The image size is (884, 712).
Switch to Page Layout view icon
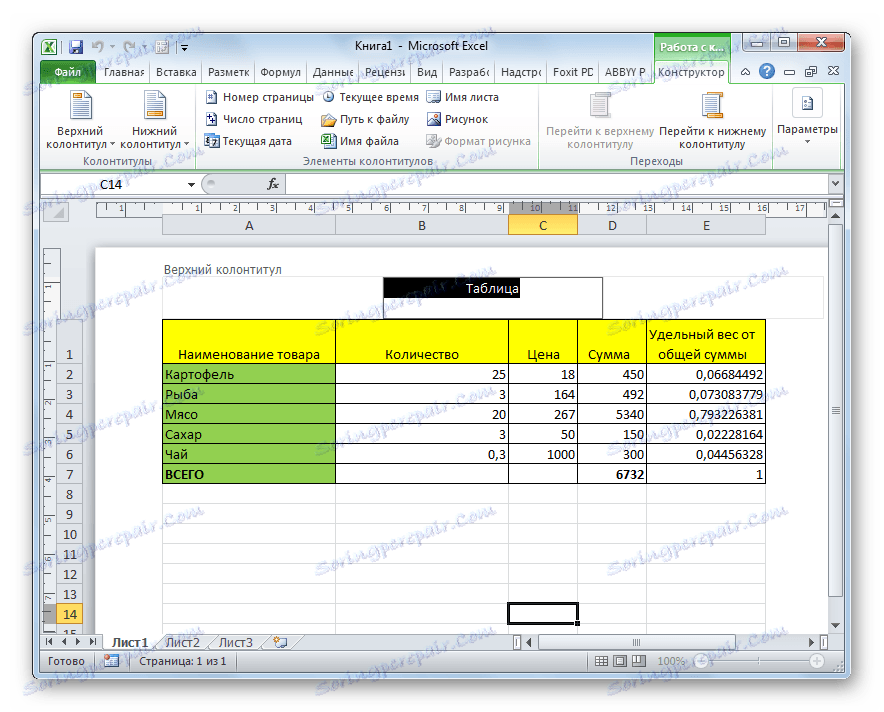tap(620, 661)
